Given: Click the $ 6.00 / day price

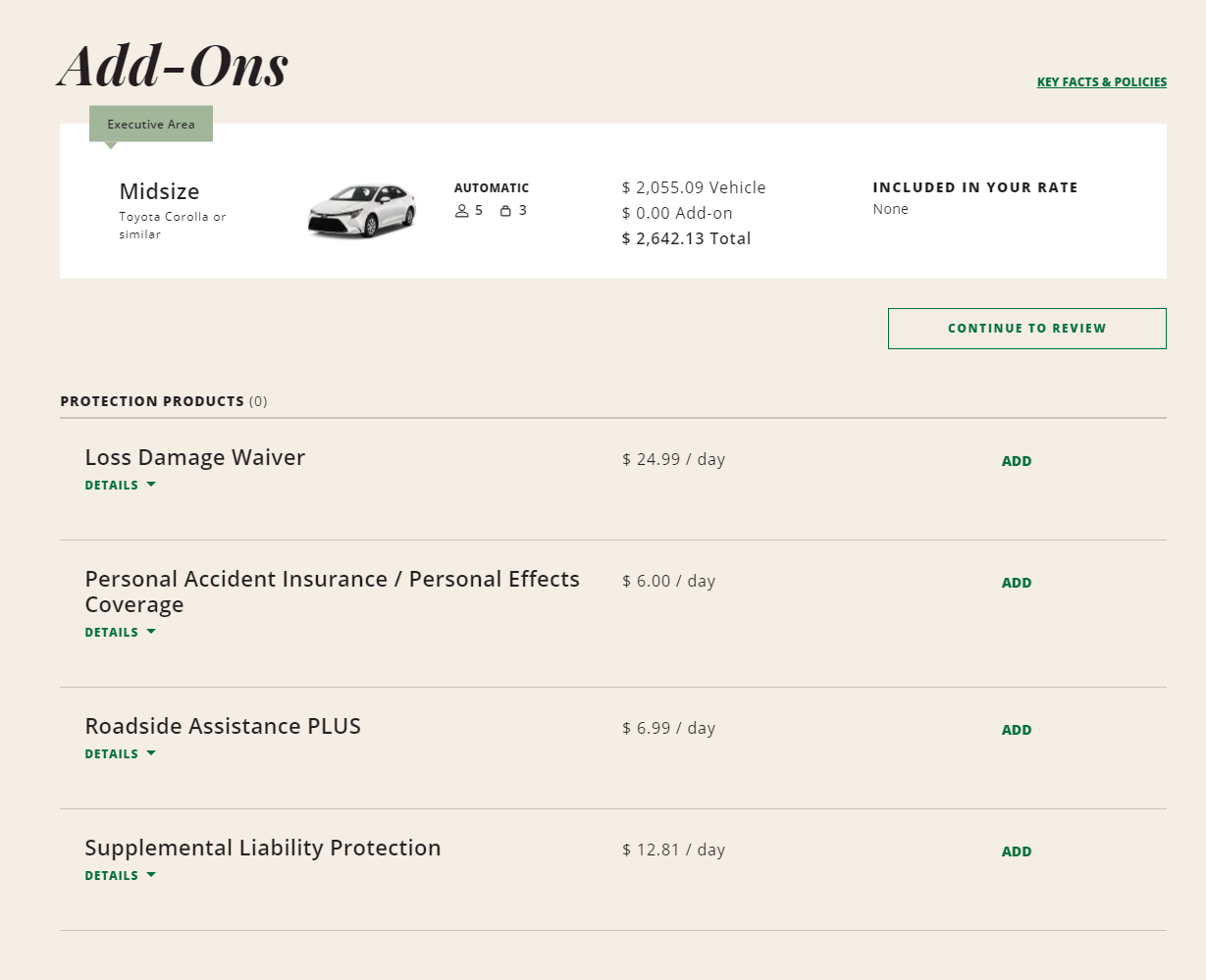Looking at the screenshot, I should point(668,581).
